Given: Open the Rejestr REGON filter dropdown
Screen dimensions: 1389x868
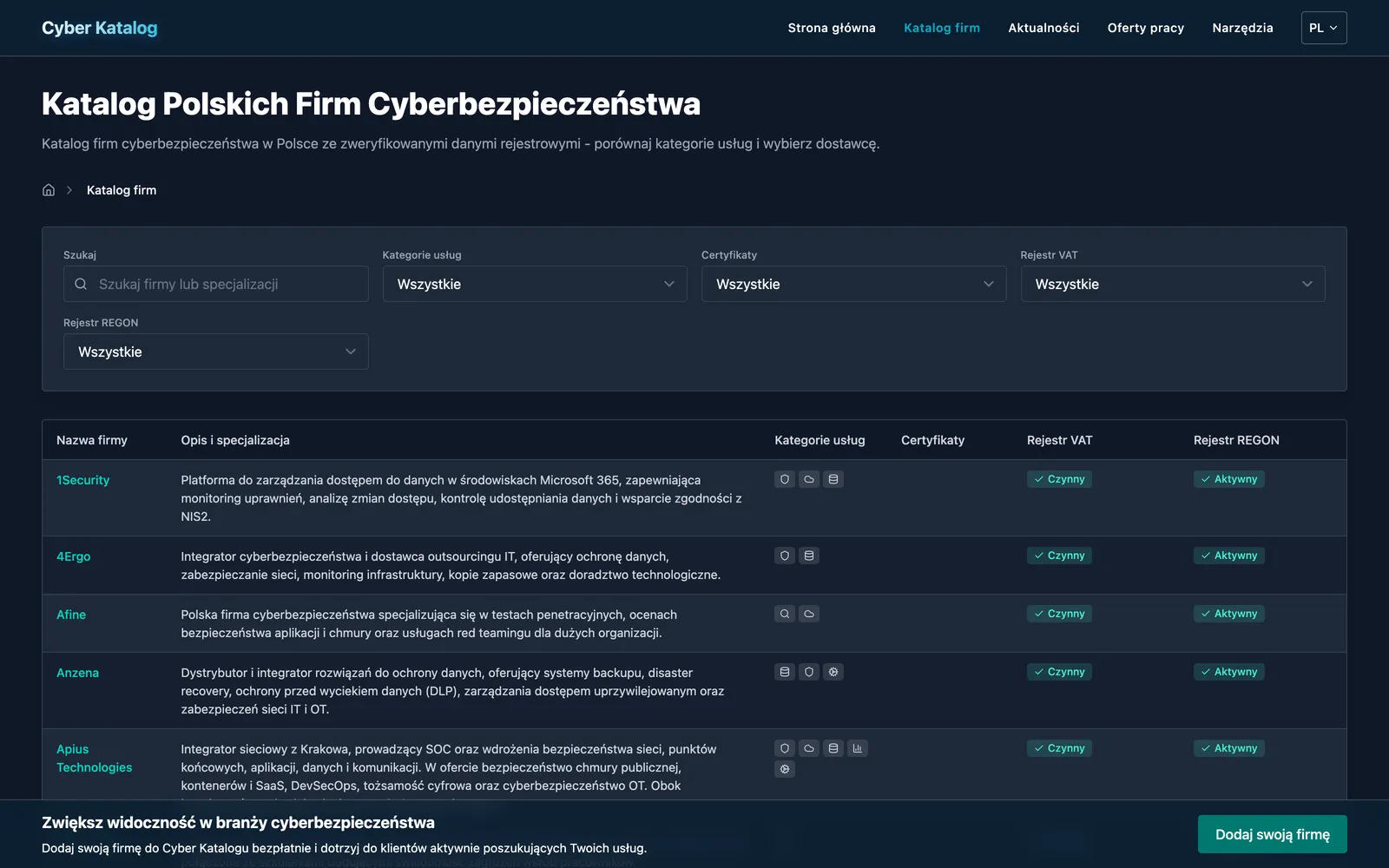Looking at the screenshot, I should point(216,352).
